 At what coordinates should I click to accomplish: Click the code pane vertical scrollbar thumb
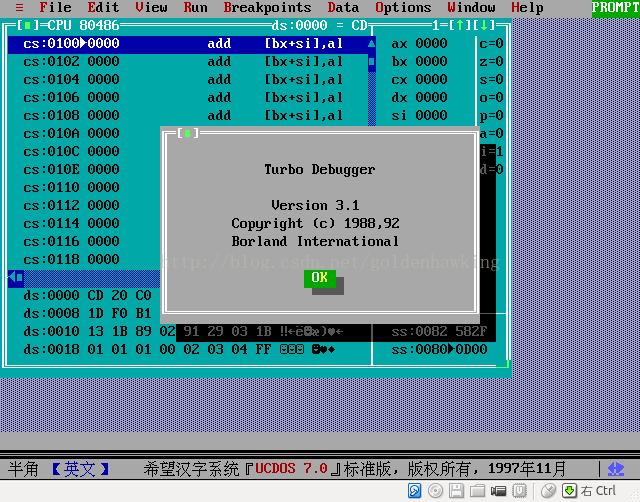click(x=371, y=62)
